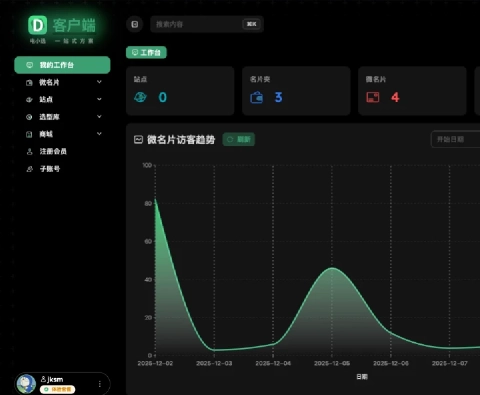Screen dimensions: 480x395
Task: Click the 2025-12-03 date axis label
Action: pos(214,363)
